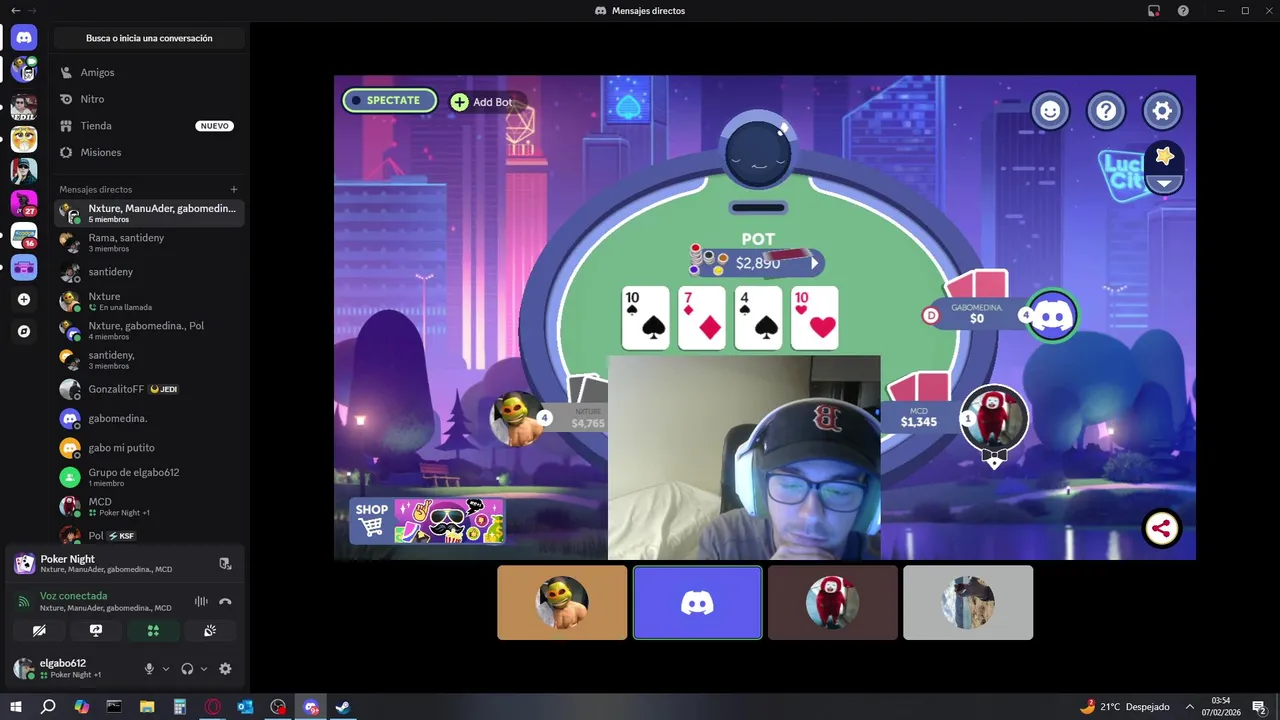
Task: Open Poker Night activity panel title
Action: pos(67,559)
